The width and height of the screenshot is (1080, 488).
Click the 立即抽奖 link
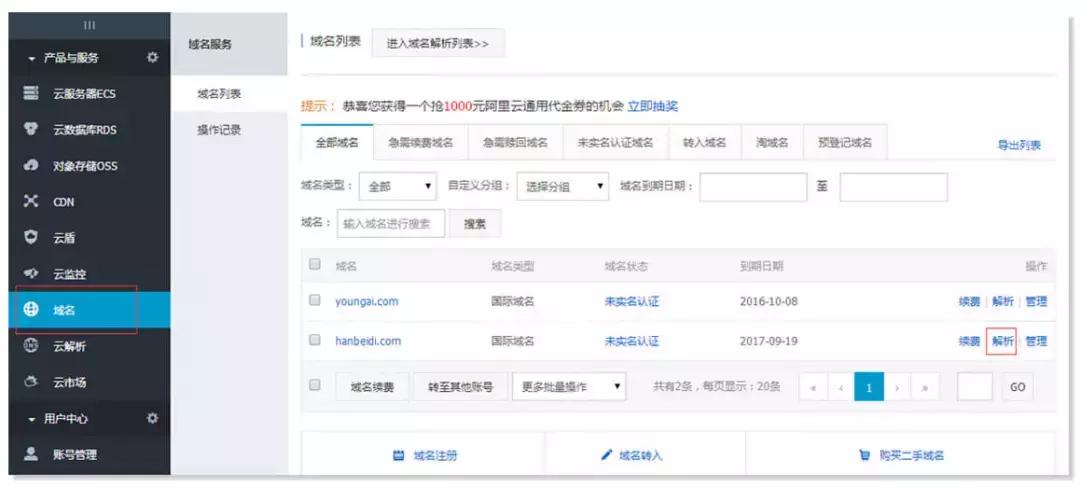click(x=652, y=106)
